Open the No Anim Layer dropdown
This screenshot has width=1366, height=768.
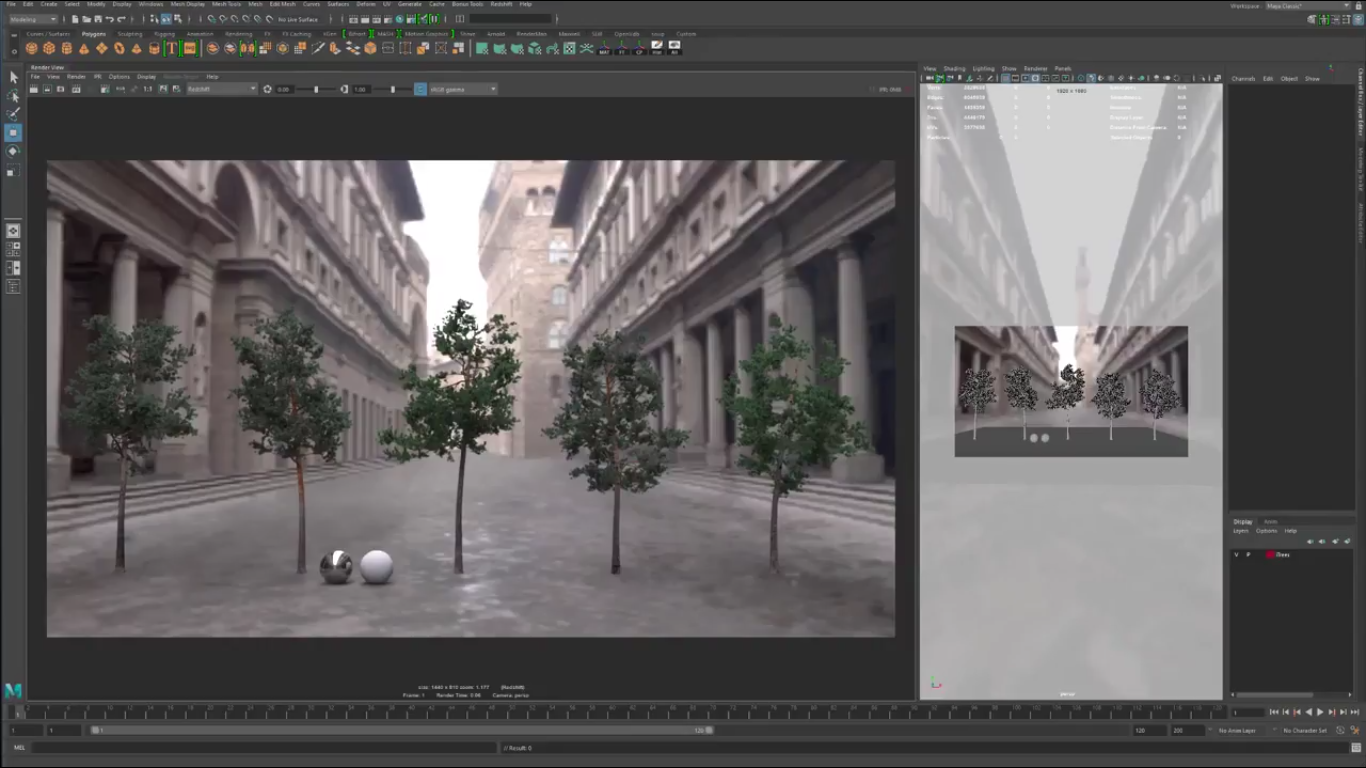click(1241, 730)
